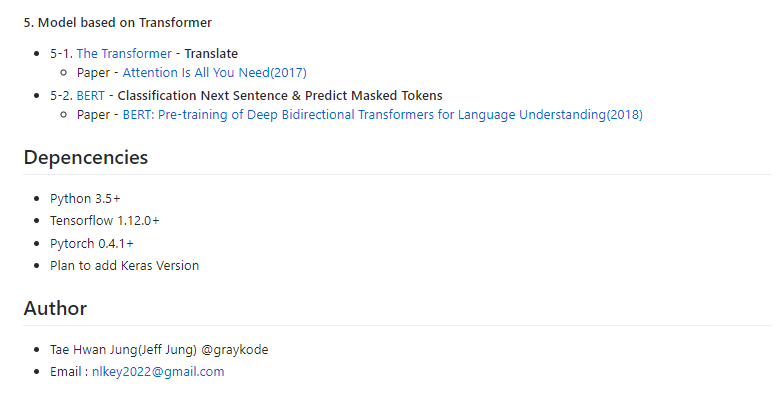This screenshot has height=408, width=783.
Task: Click the 5-1. item number
Action: (60, 54)
